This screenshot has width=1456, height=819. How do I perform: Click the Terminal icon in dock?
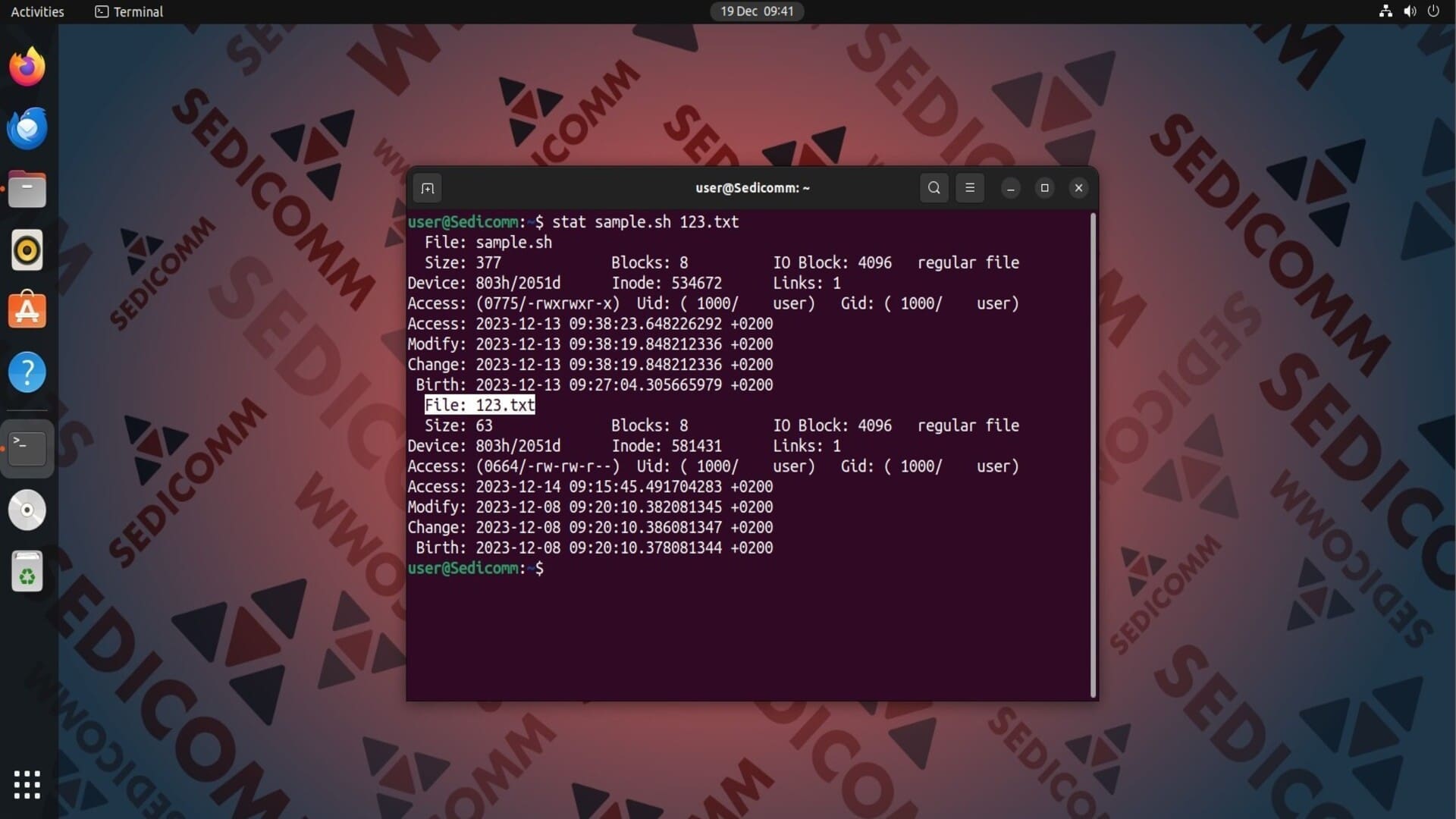(27, 448)
